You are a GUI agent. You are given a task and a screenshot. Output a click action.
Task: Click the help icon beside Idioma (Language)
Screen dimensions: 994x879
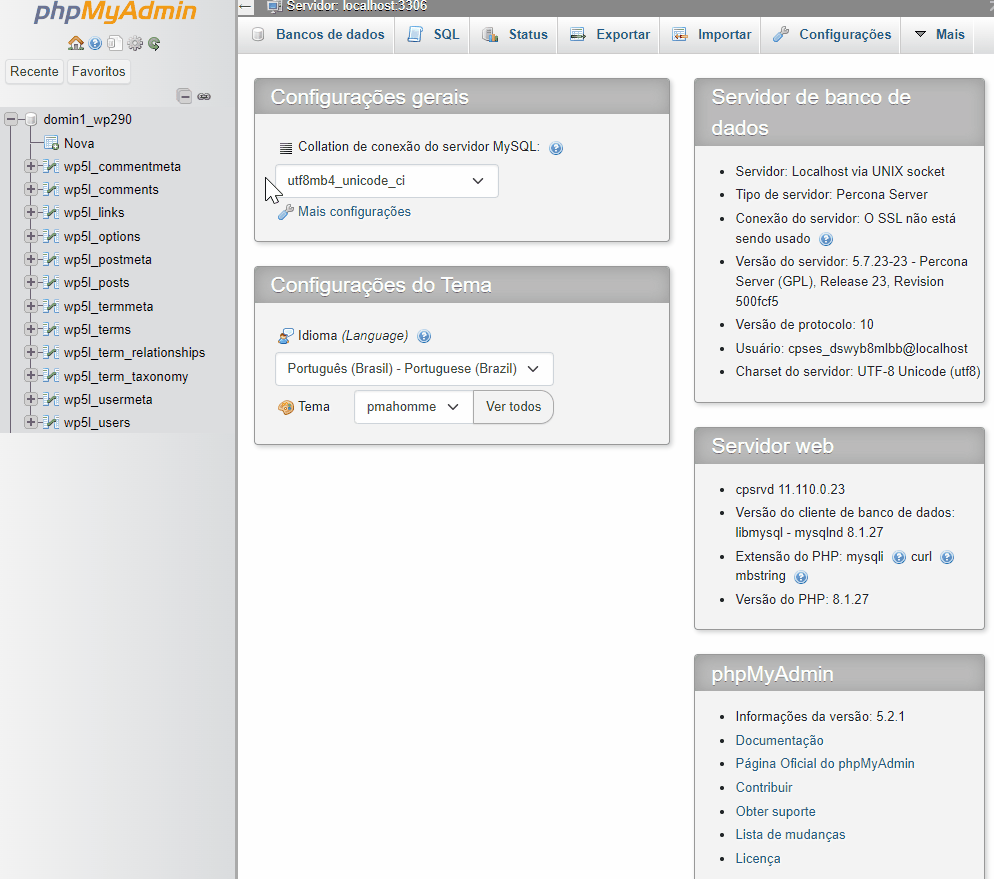[x=424, y=336]
